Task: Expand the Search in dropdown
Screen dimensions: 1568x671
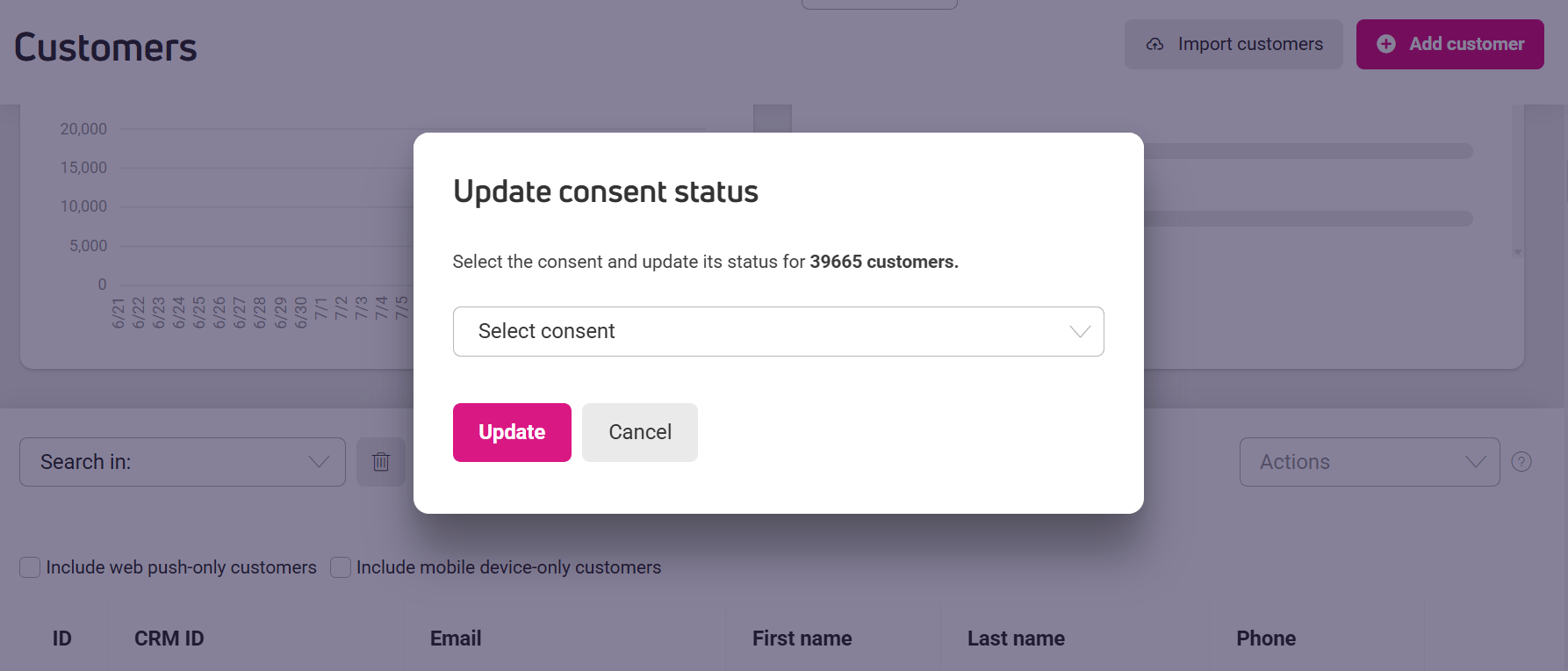Action: pyautogui.click(x=183, y=462)
